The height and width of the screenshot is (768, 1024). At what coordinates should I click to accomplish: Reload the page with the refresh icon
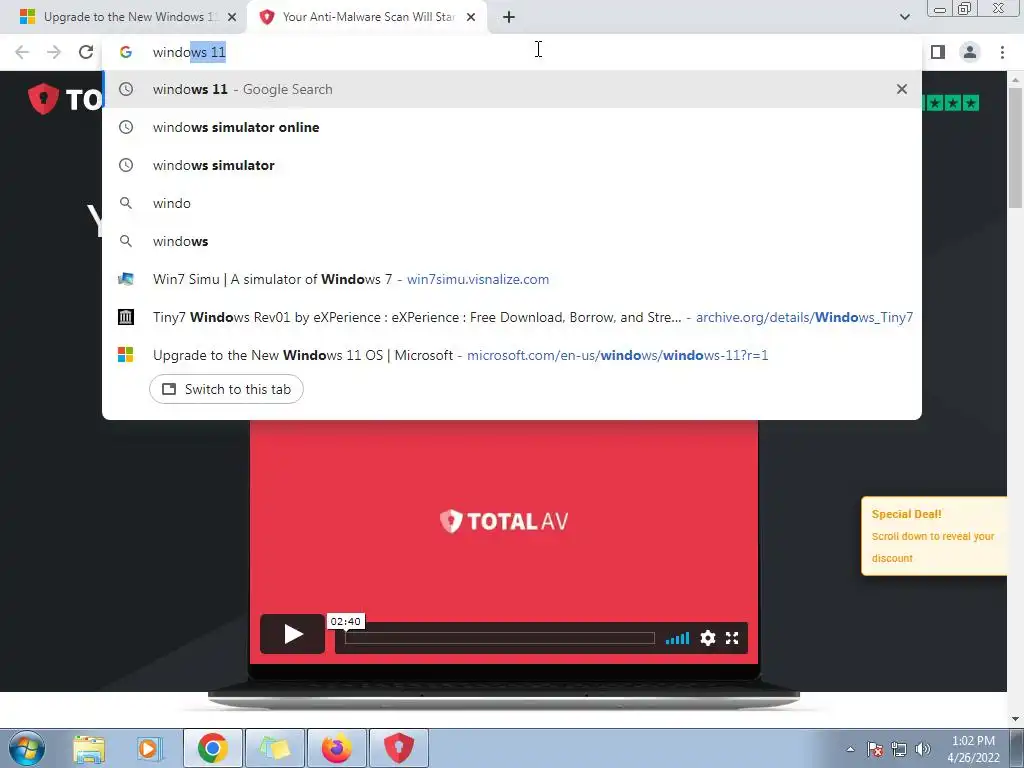(86, 52)
